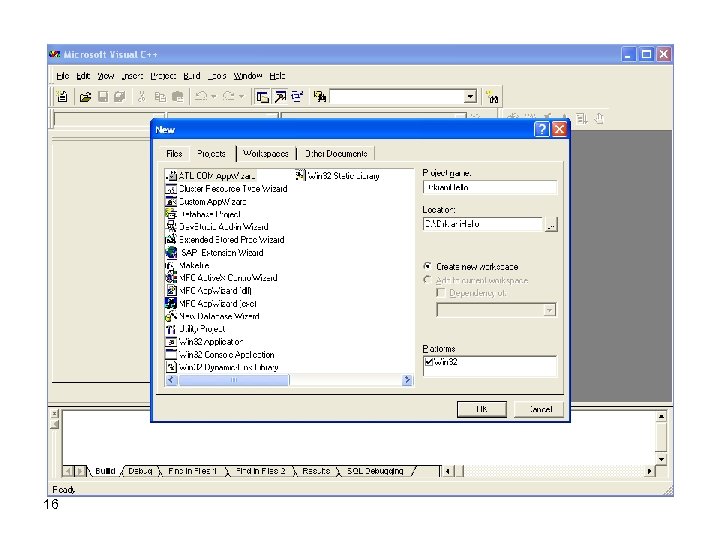Click the Find in Files toolbar icon
The image size is (720, 540).
(320, 97)
